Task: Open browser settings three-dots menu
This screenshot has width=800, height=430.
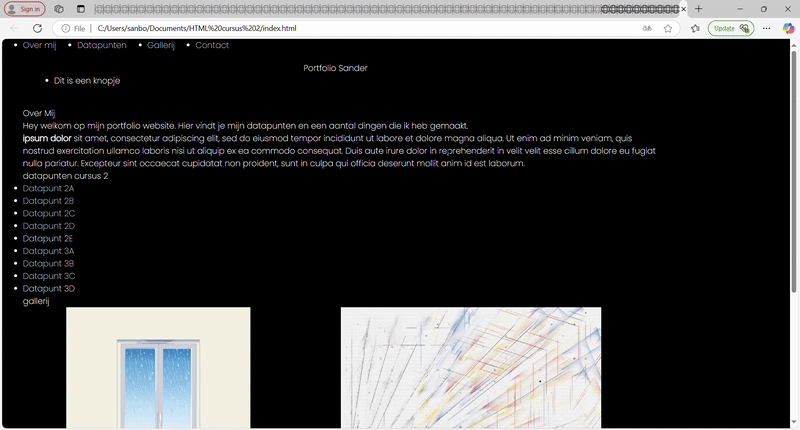Action: point(766,28)
